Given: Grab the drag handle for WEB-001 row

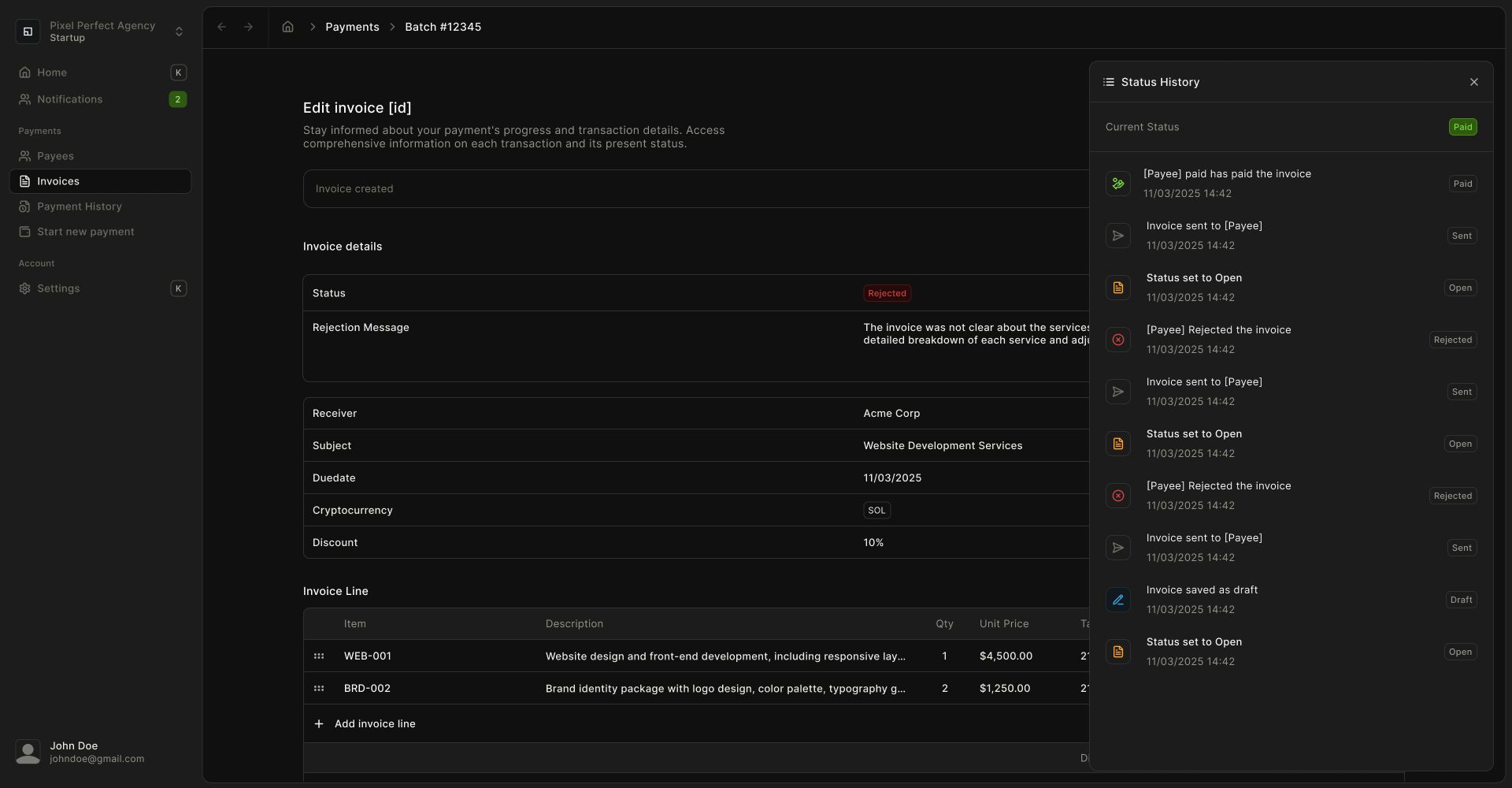Looking at the screenshot, I should [x=319, y=656].
